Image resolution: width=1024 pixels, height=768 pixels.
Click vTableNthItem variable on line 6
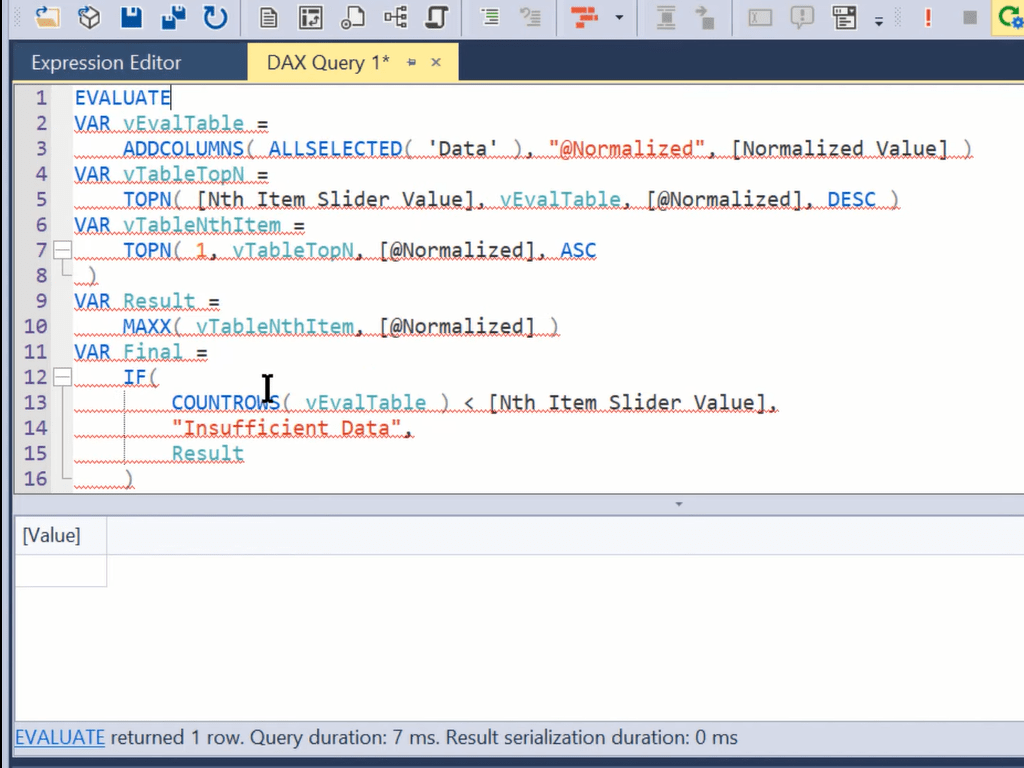tap(202, 225)
